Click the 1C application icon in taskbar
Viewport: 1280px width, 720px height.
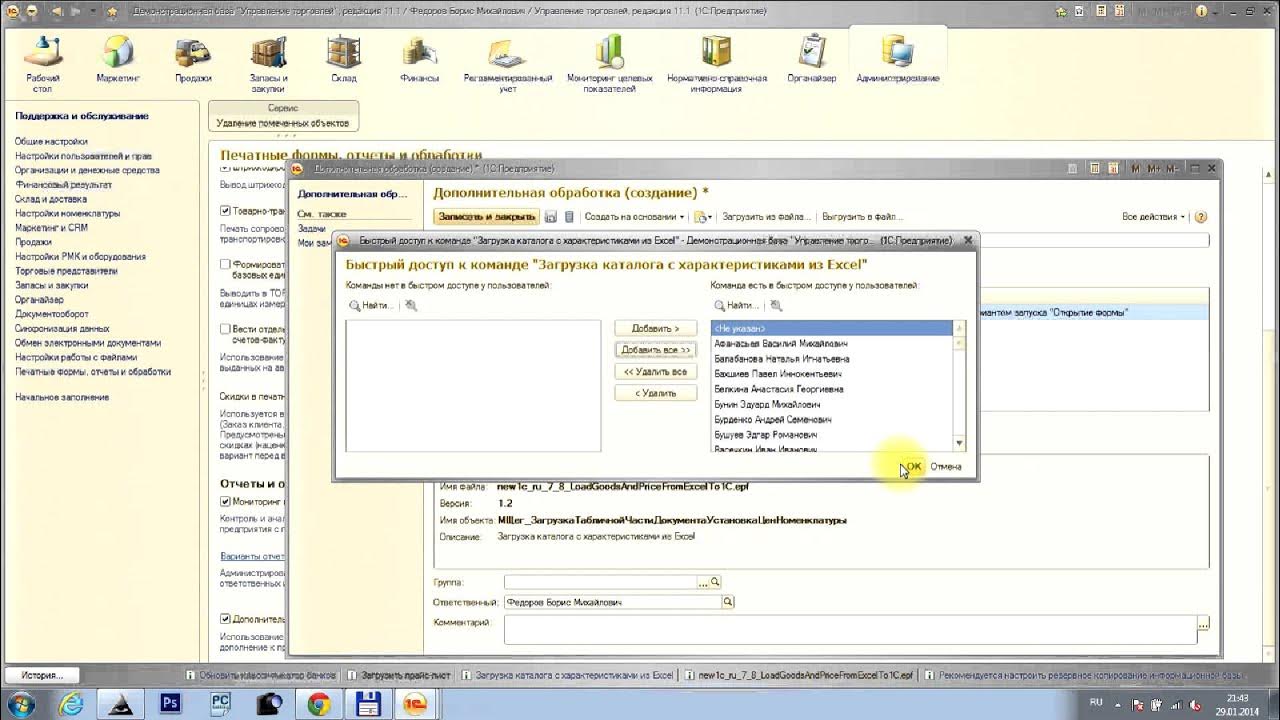pos(417,704)
